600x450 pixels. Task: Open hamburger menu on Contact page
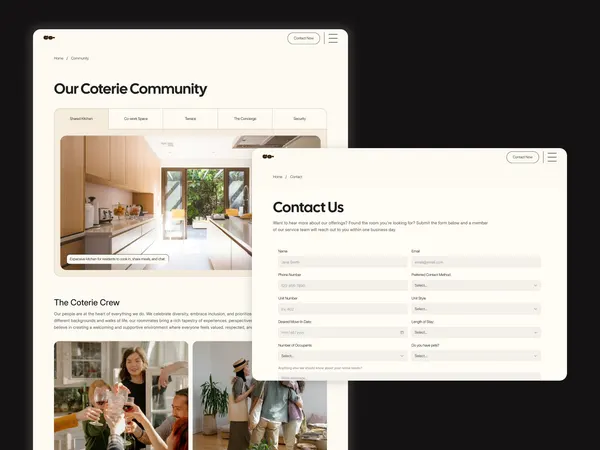tap(552, 157)
